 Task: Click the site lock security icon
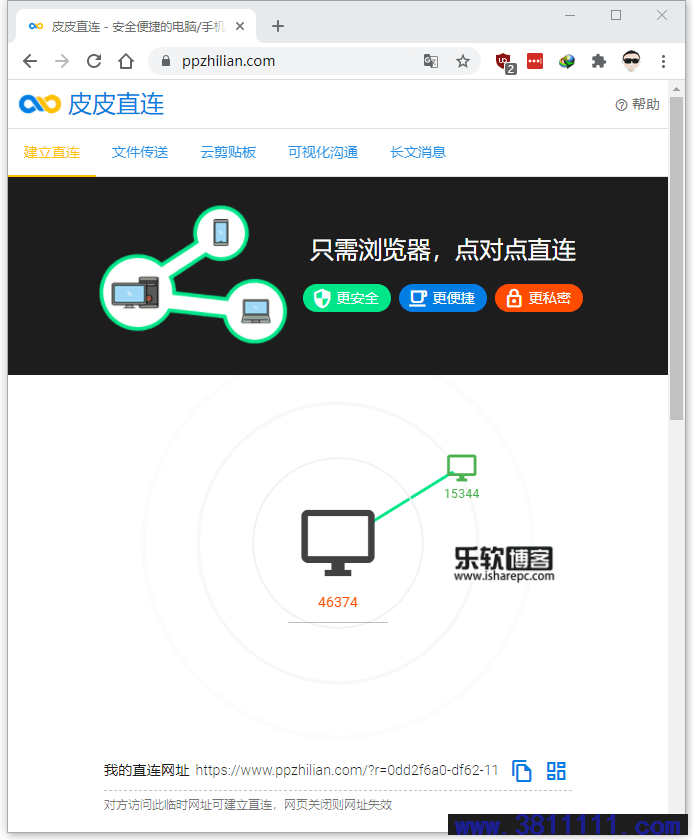(166, 61)
